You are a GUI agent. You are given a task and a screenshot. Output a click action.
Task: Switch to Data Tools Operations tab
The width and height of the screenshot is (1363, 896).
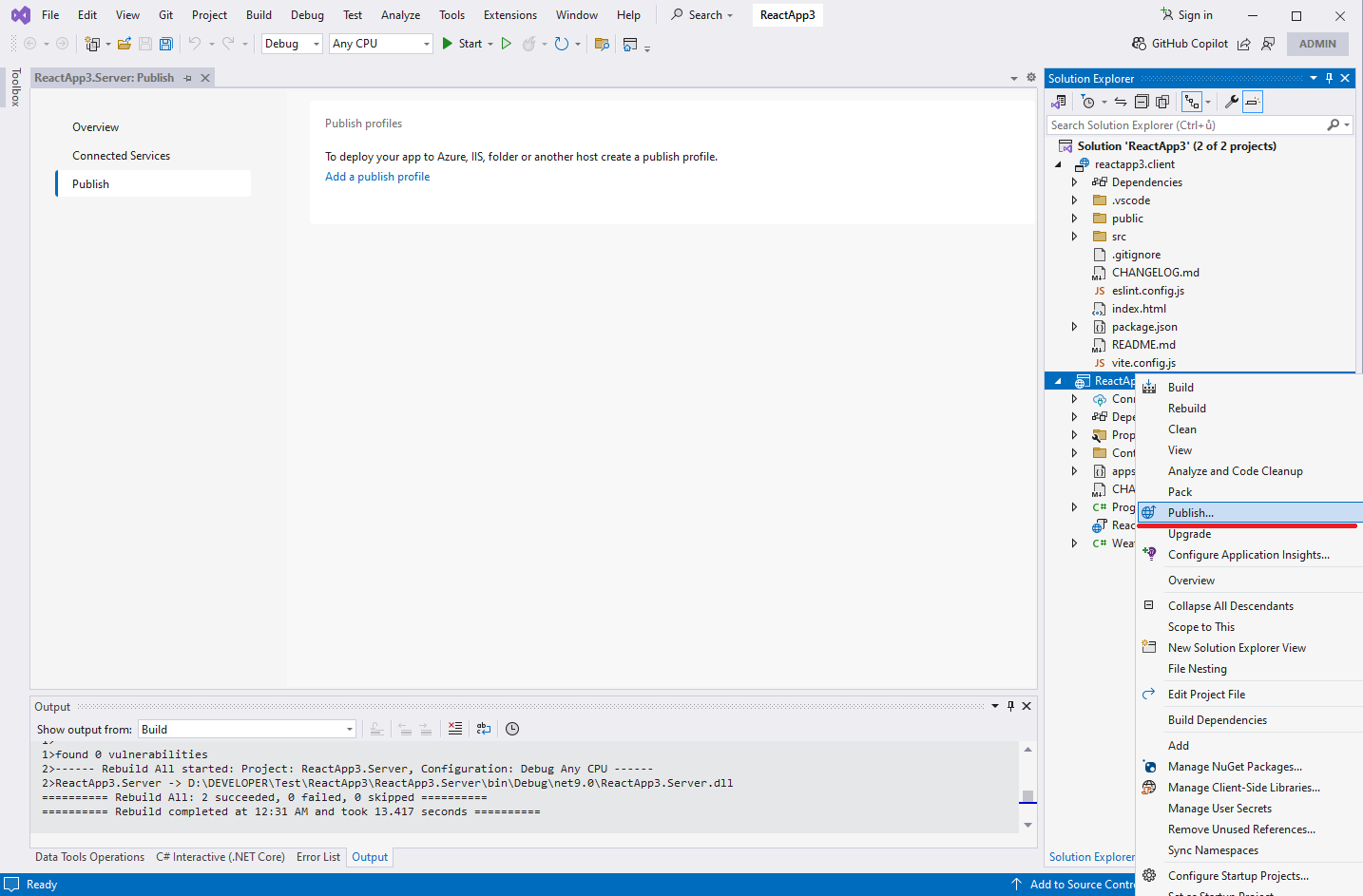coord(89,857)
